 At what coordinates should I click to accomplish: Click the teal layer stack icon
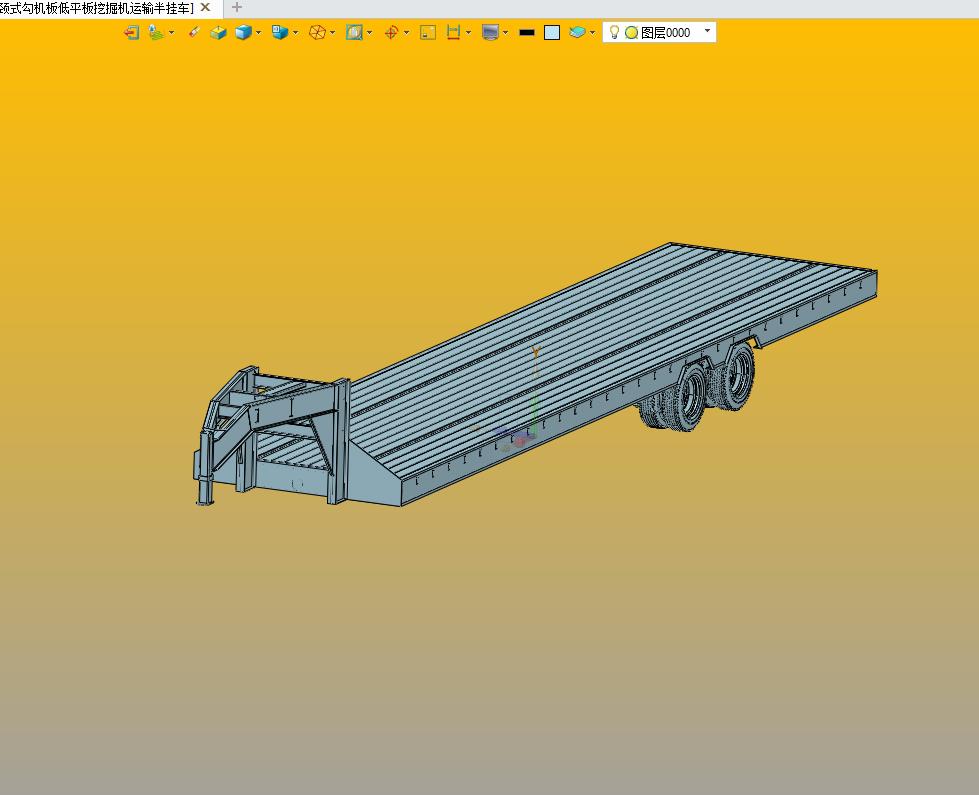point(577,32)
